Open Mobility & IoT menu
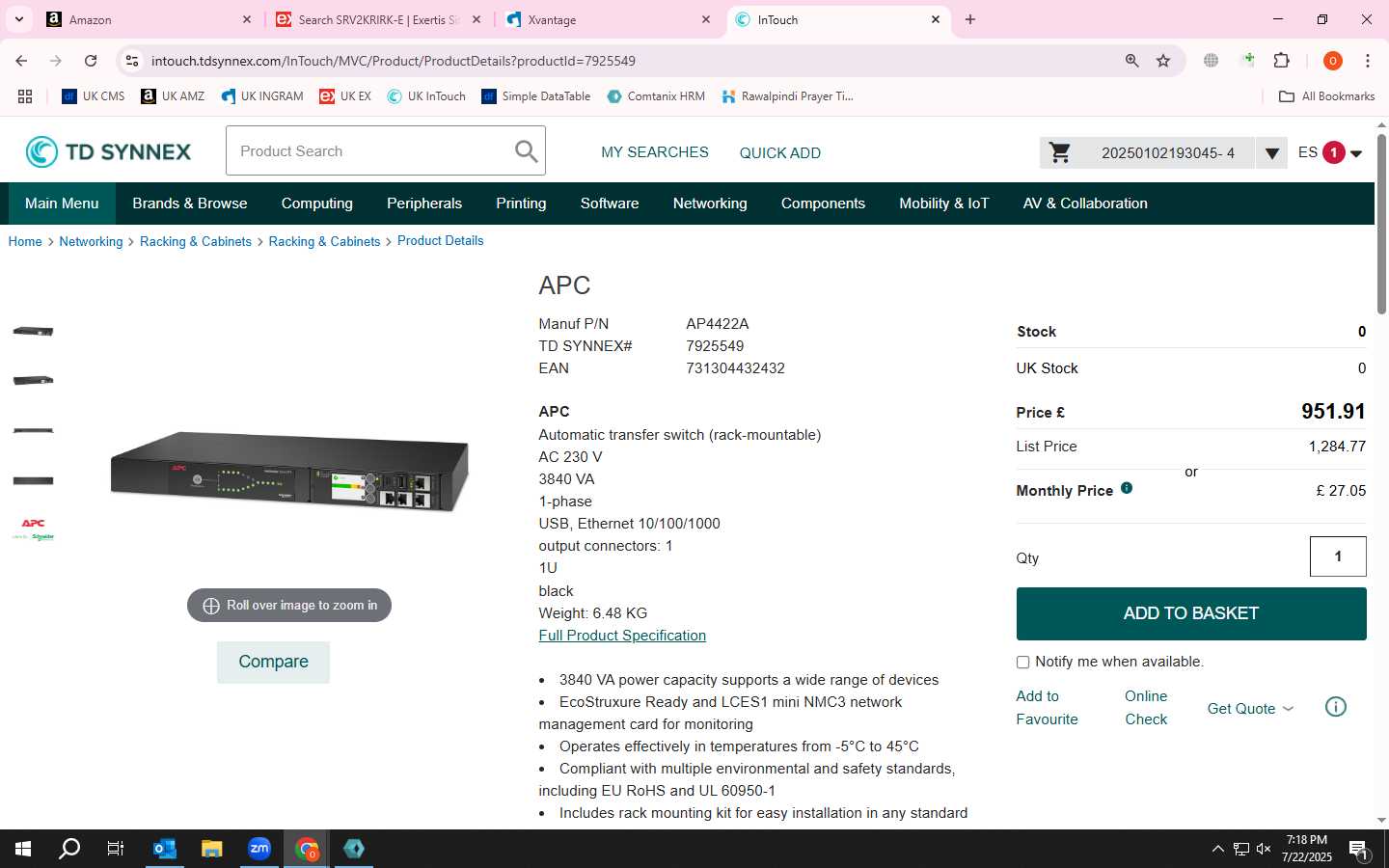The height and width of the screenshot is (868, 1389). (x=944, y=203)
